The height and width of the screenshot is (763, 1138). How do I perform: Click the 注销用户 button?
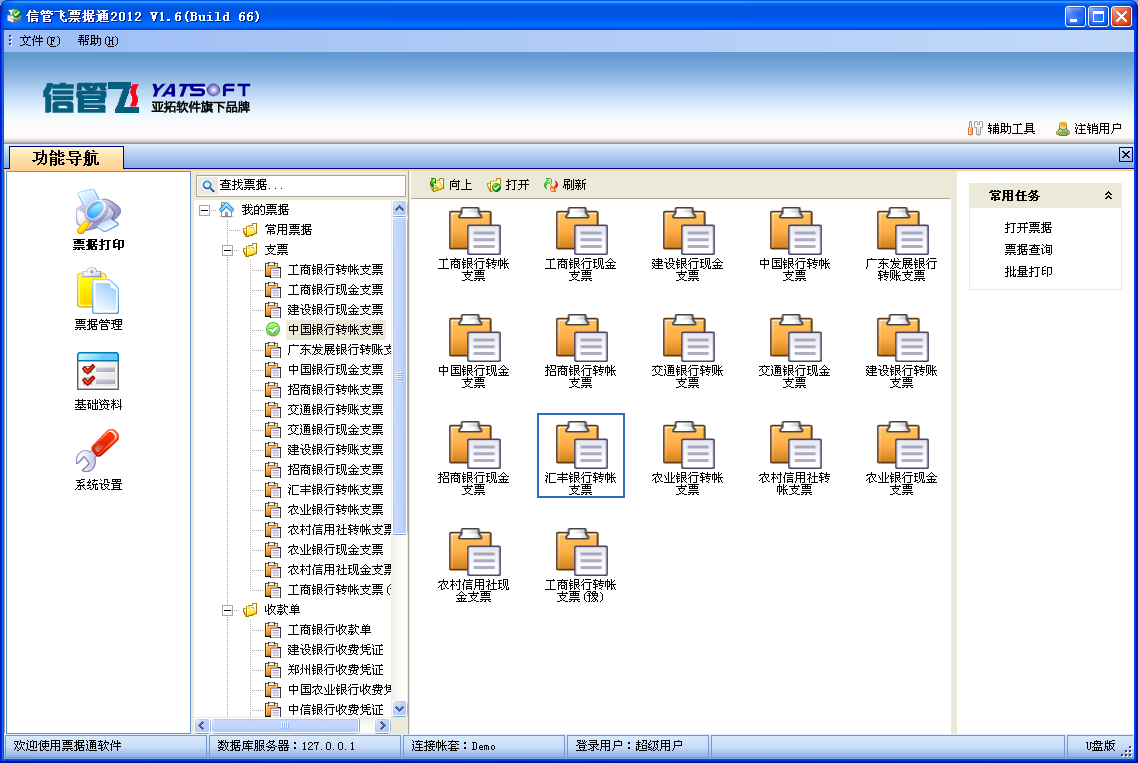click(x=1088, y=129)
